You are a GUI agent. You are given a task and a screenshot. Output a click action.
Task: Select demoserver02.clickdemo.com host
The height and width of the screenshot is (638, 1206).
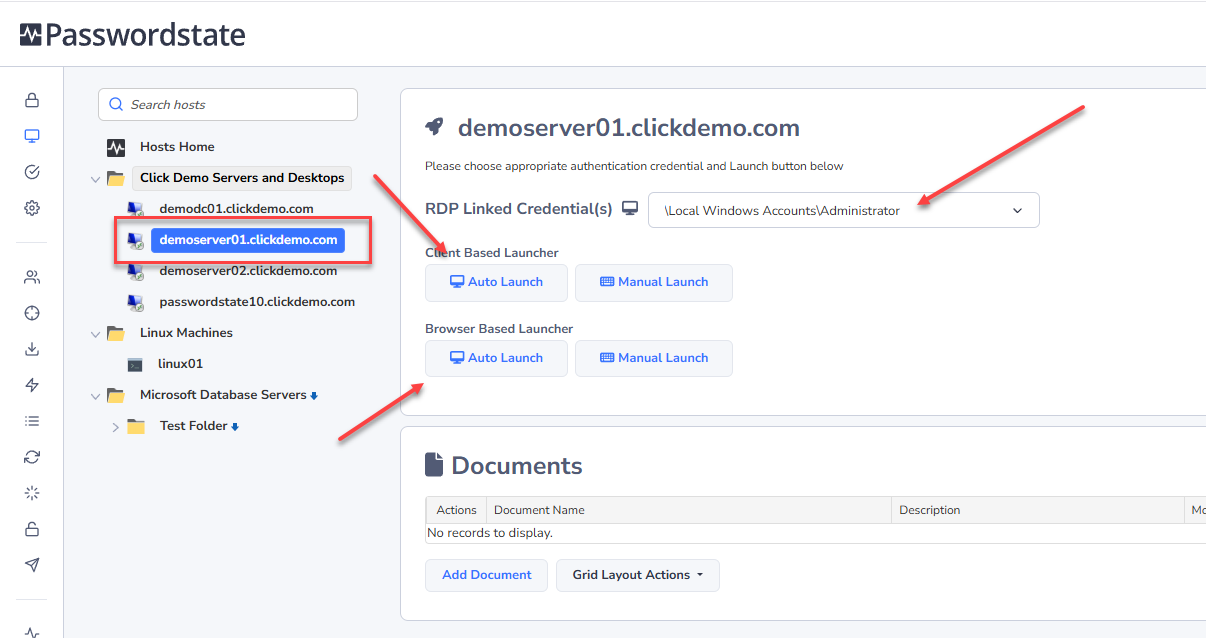248,271
